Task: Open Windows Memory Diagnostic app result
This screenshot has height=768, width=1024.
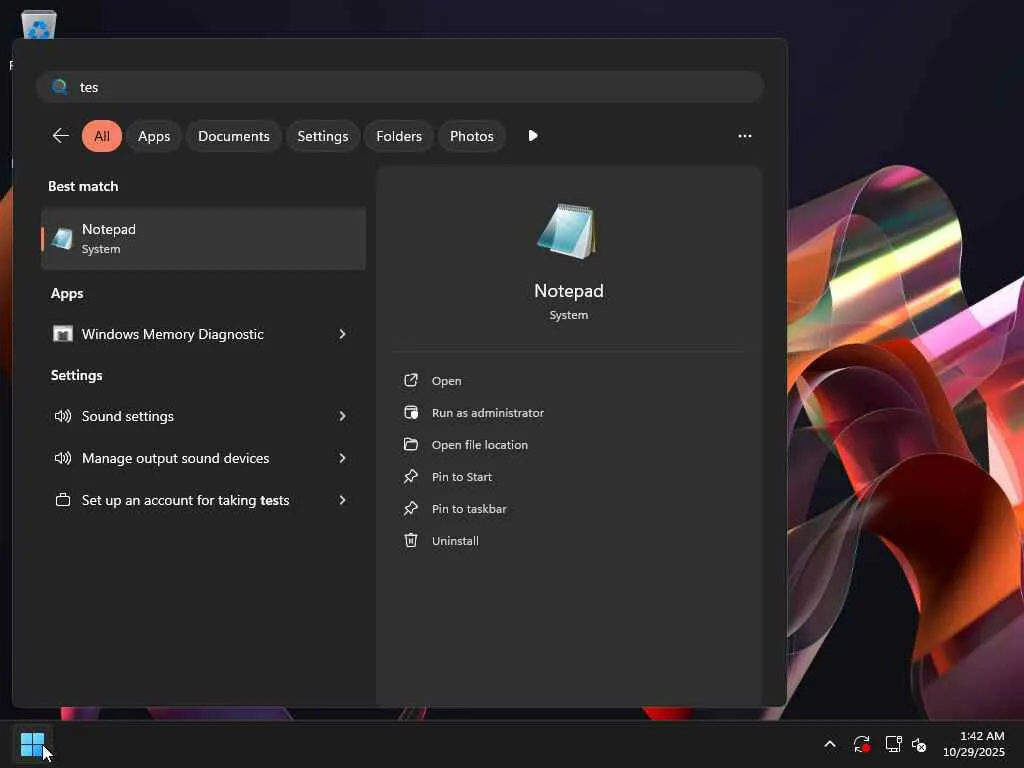Action: (204, 334)
